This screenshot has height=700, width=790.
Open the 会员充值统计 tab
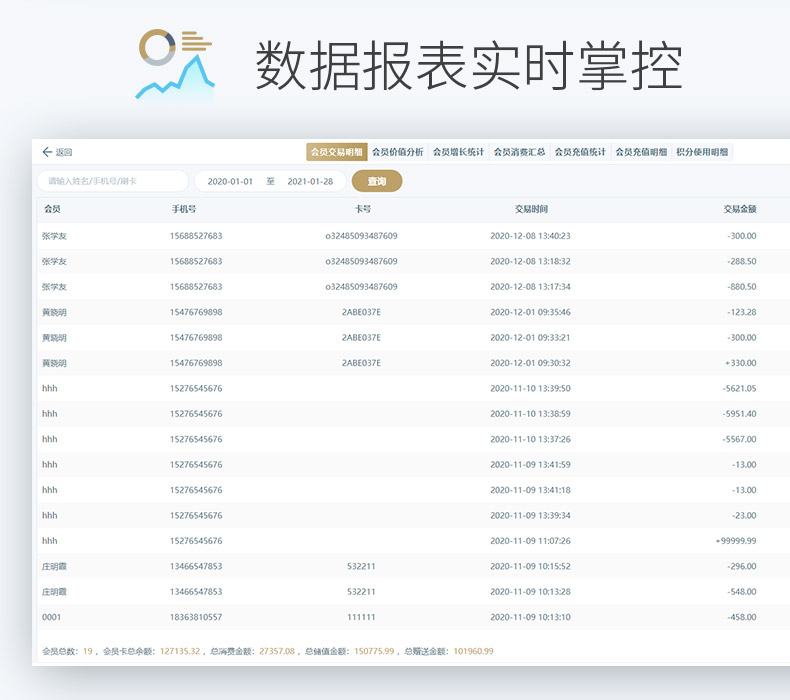[580, 152]
